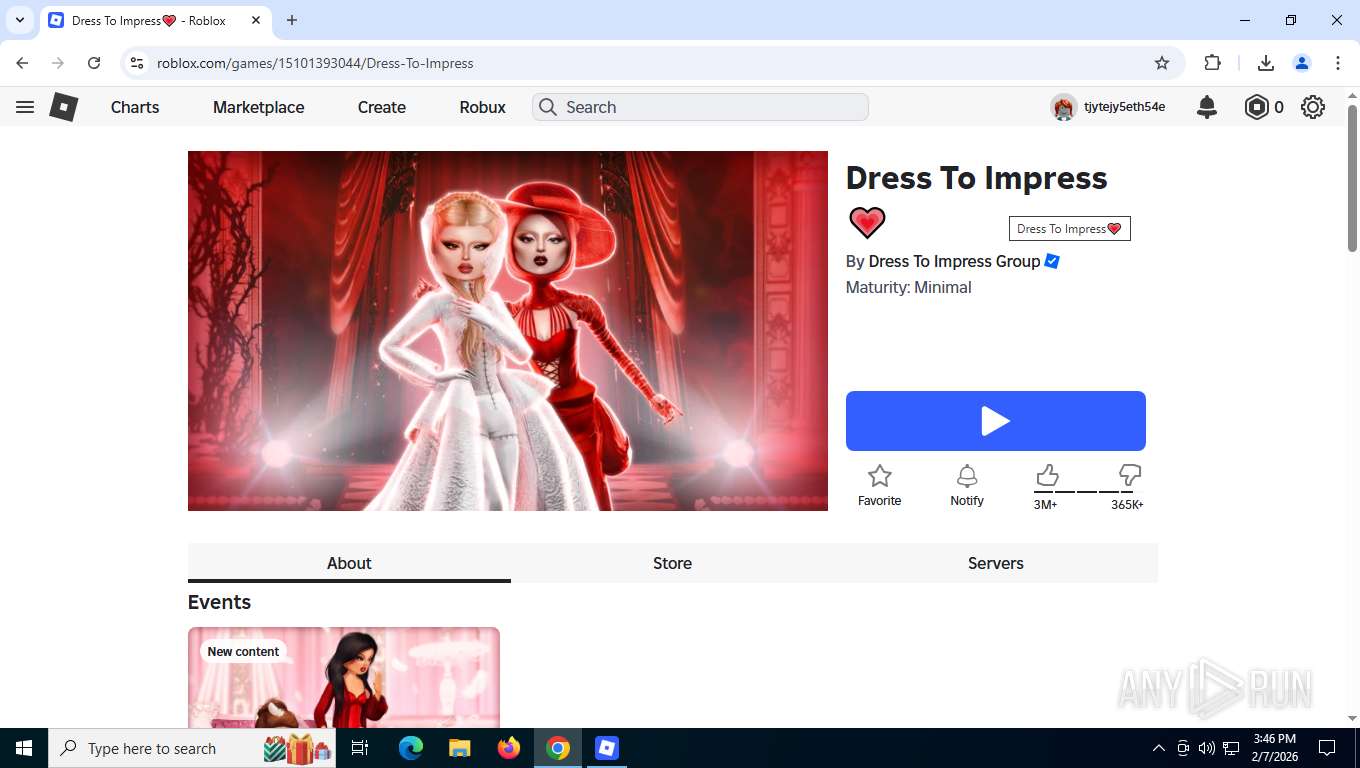The image size is (1360, 768).
Task: Open Chrome three-dot menu
Action: 1338,63
